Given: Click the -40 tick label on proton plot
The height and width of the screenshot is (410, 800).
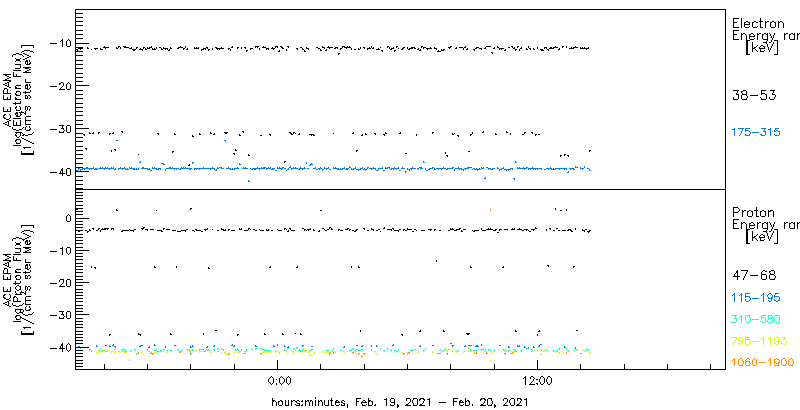Looking at the screenshot, I should click(x=61, y=347).
